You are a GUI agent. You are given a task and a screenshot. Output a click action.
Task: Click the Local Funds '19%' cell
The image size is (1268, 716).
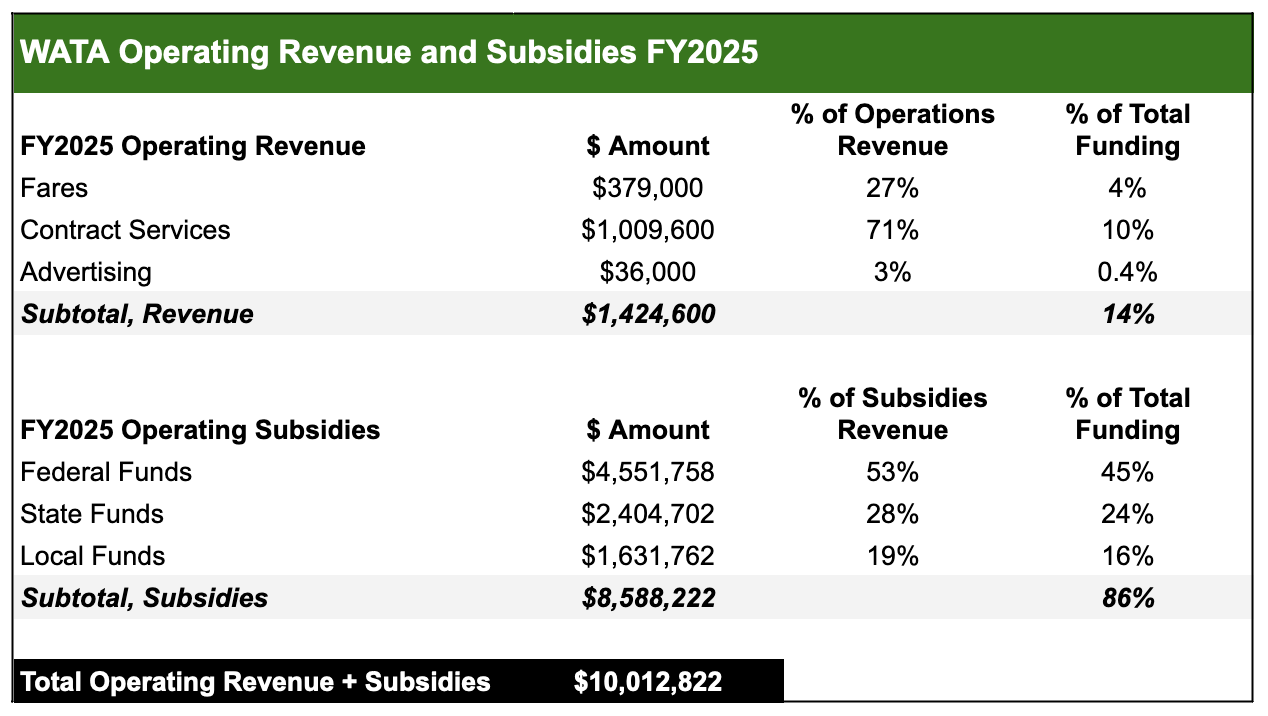point(892,556)
